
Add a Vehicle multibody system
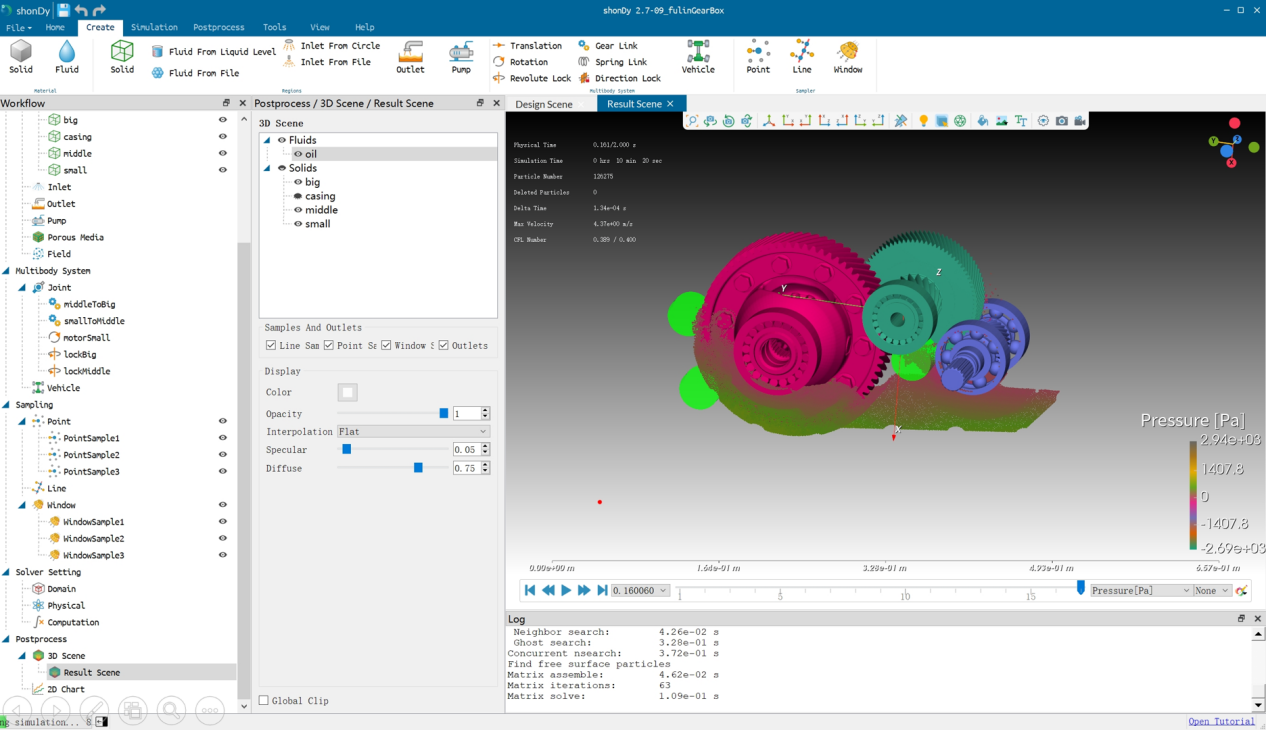pos(698,57)
